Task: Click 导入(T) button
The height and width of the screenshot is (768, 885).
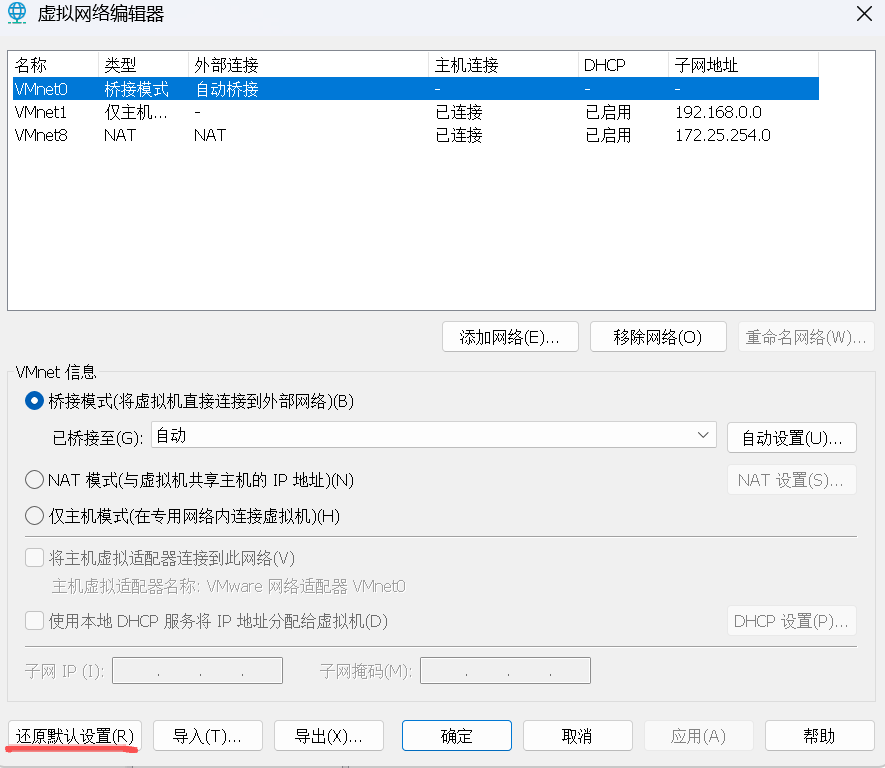Action: pyautogui.click(x=208, y=736)
